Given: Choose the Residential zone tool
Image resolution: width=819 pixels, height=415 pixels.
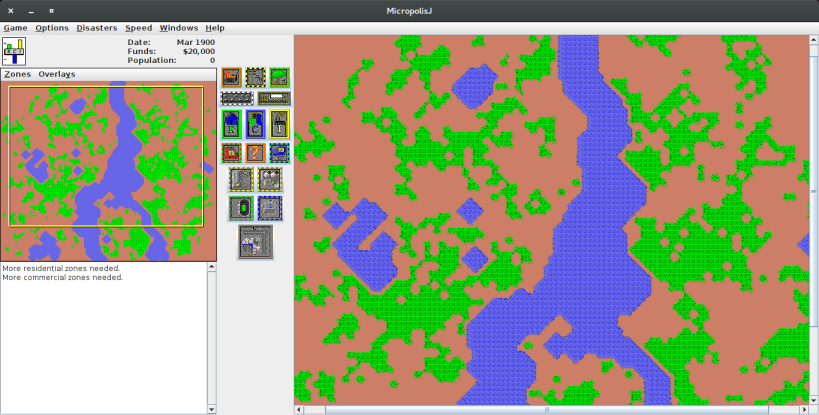Looking at the screenshot, I should pyautogui.click(x=231, y=124).
